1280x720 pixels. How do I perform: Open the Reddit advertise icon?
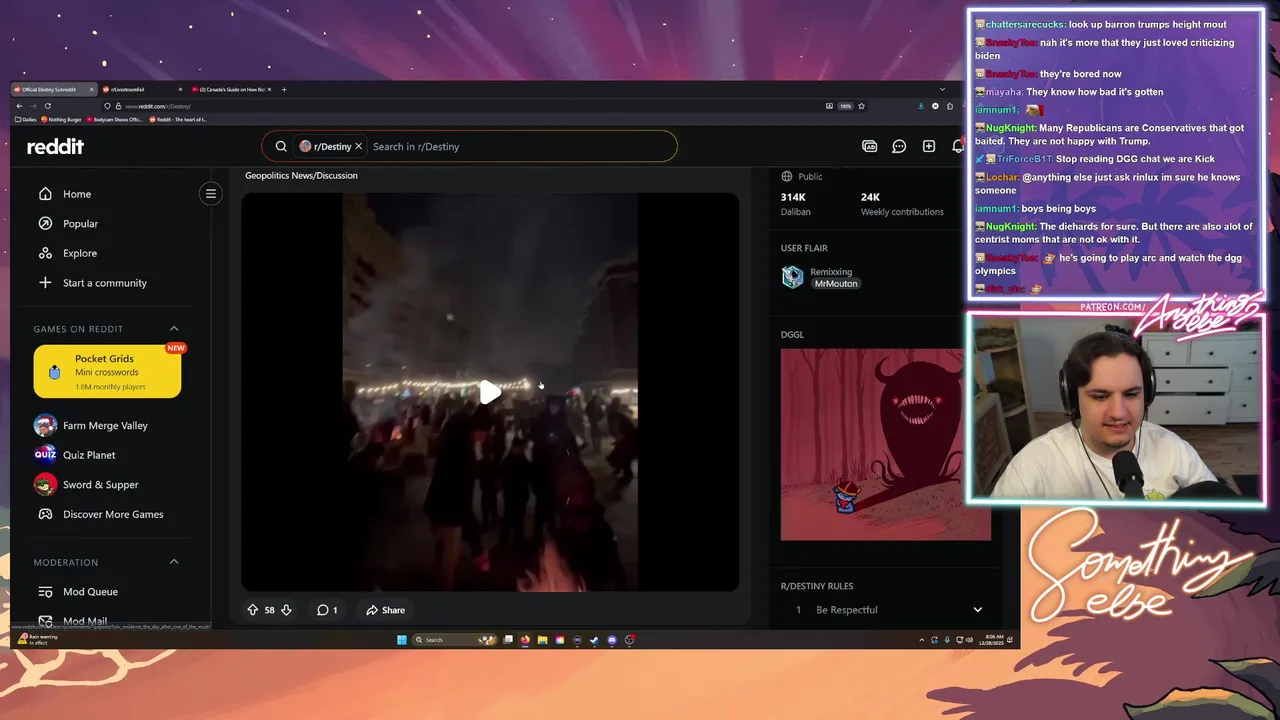point(870,146)
